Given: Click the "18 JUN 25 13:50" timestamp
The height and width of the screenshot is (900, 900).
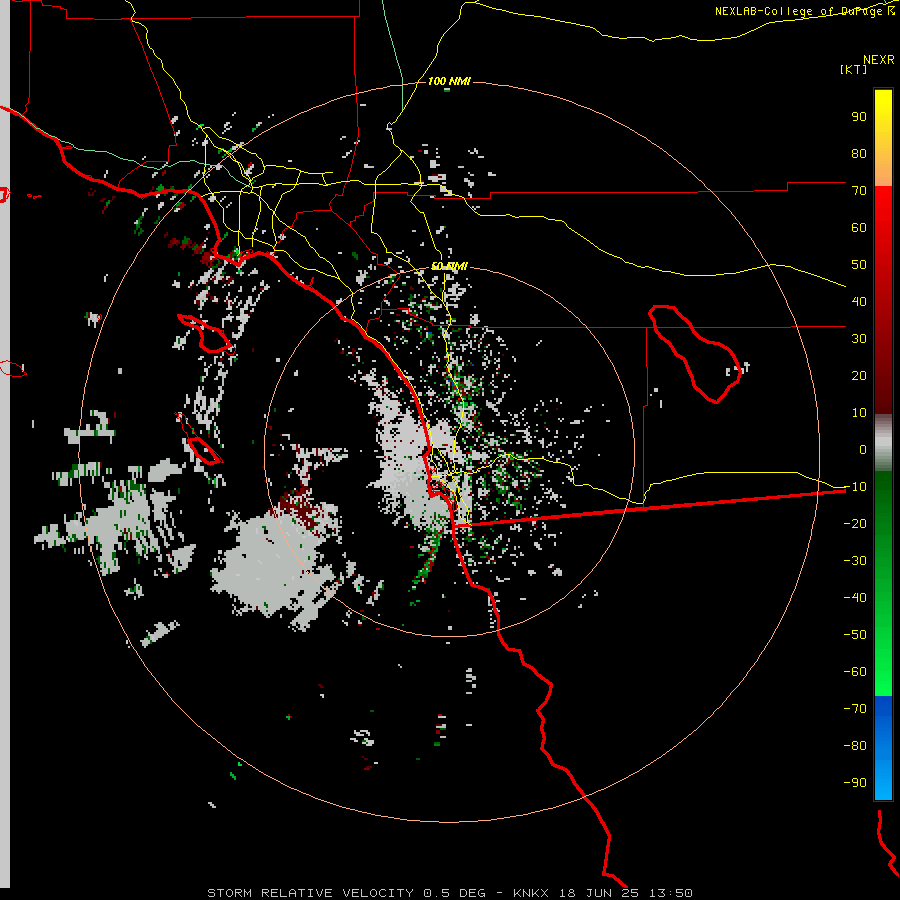Looking at the screenshot, I should pyautogui.click(x=626, y=893).
